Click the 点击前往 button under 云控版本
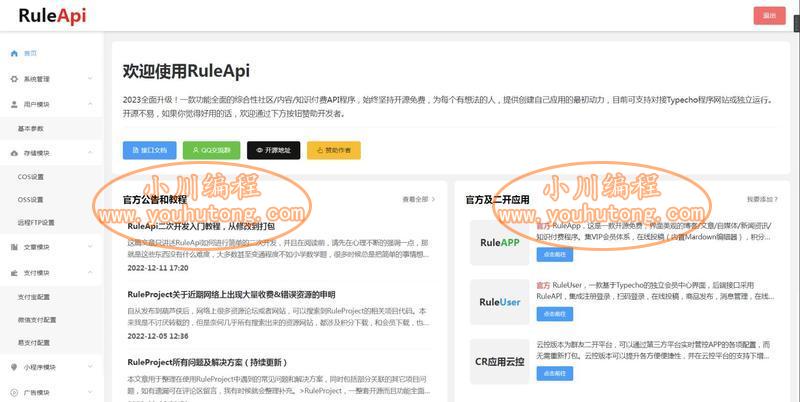This screenshot has height=402, width=800. (555, 373)
